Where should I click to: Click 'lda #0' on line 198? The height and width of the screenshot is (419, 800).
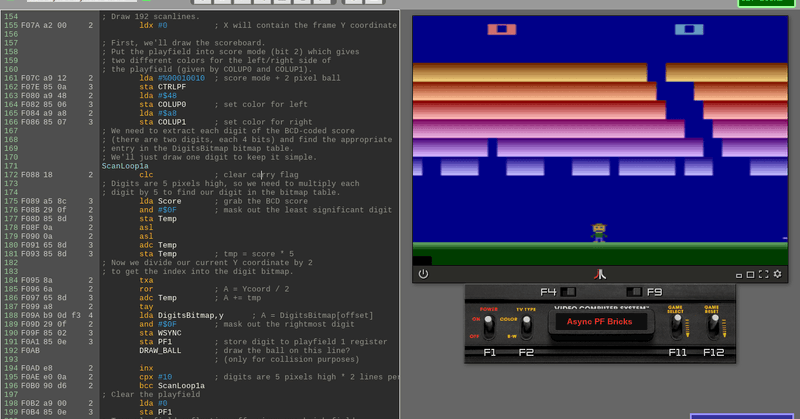point(153,403)
